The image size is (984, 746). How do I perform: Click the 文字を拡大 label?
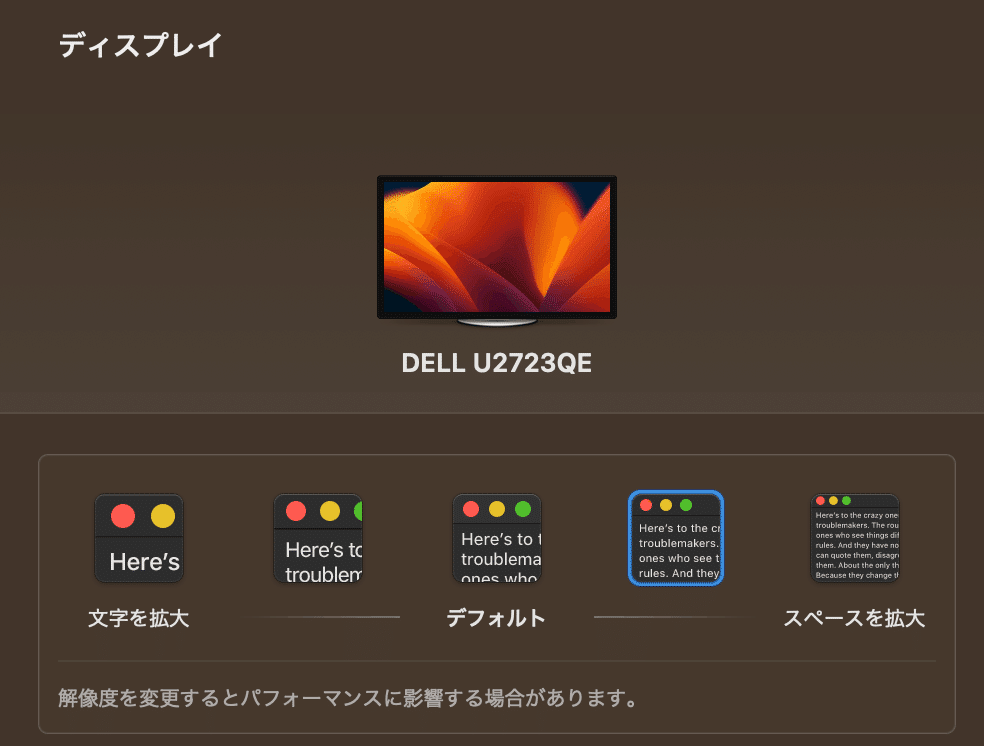139,618
